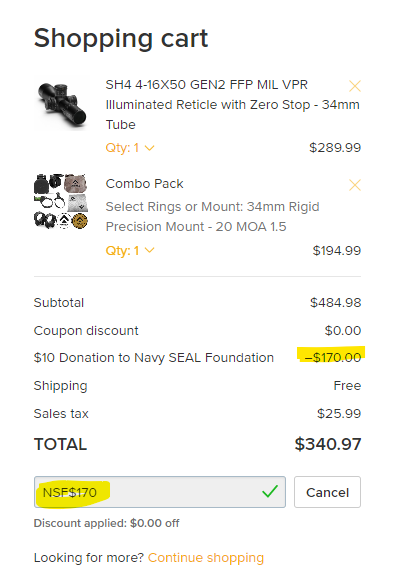Click the coupon code field with NSF$170
Screen dimensions: 393x571
coord(160,492)
